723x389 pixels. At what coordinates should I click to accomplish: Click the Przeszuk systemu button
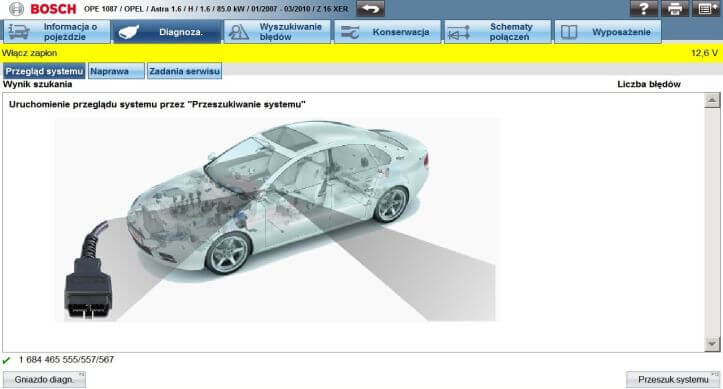coord(673,380)
